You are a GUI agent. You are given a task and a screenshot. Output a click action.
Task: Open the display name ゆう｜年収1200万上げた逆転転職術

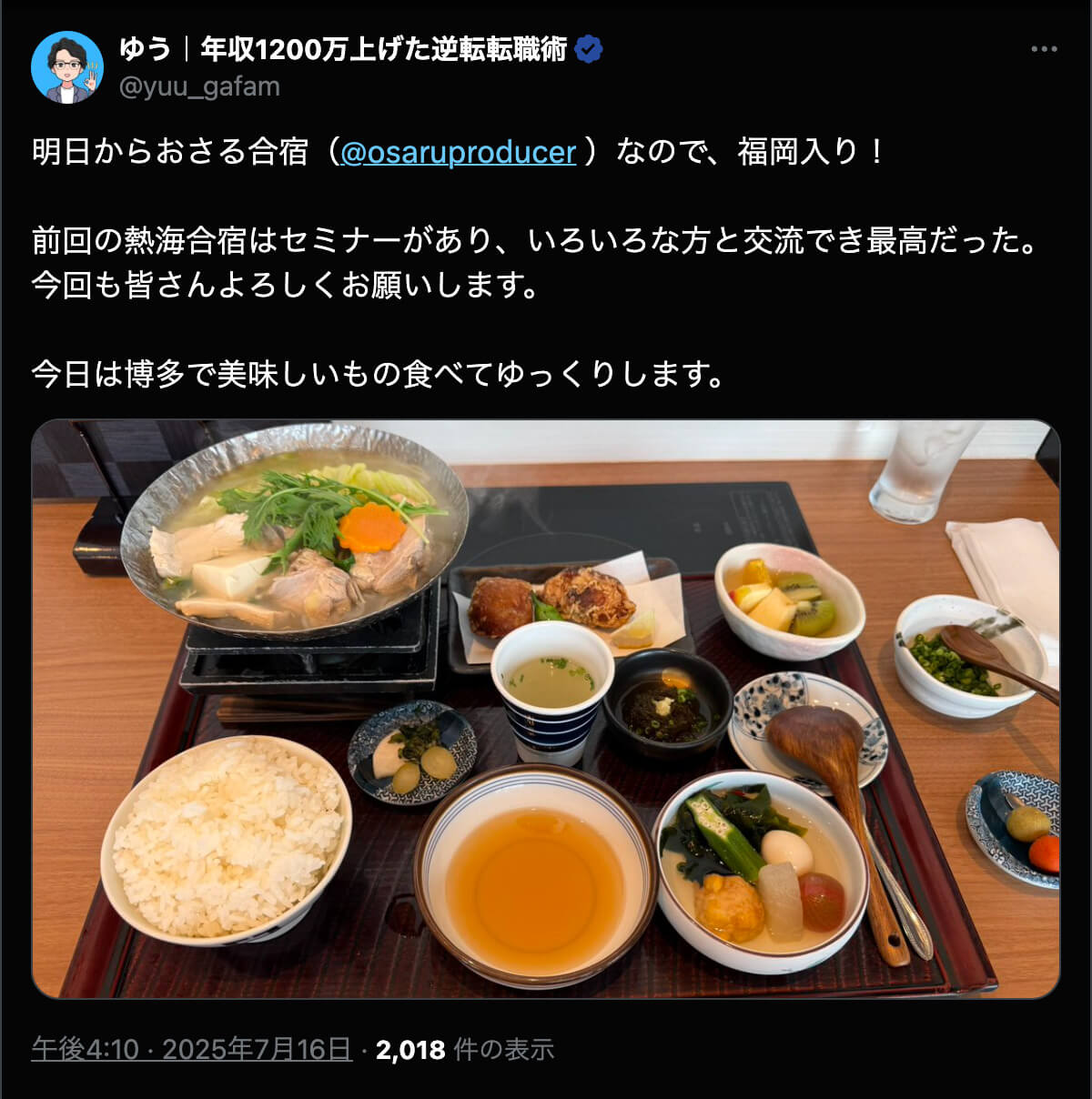pos(344,49)
